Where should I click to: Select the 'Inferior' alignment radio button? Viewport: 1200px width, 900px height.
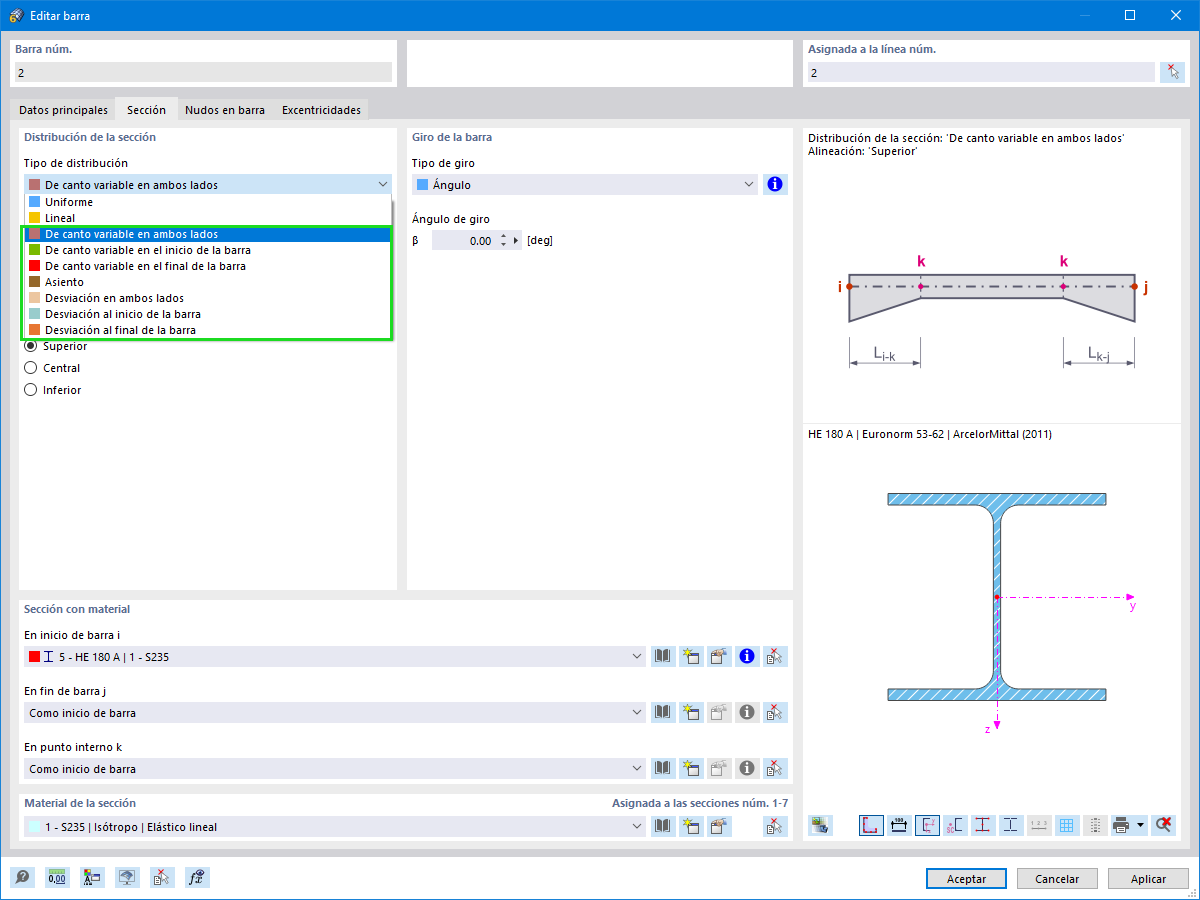[x=30, y=390]
